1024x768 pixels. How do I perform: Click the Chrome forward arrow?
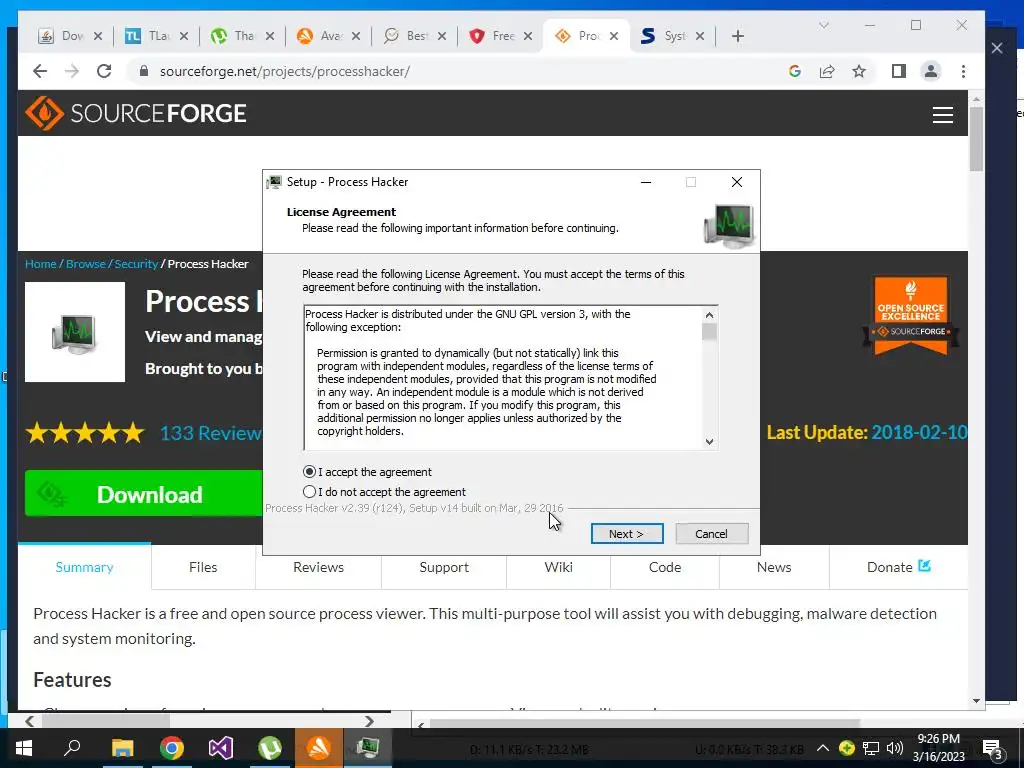pos(72,71)
